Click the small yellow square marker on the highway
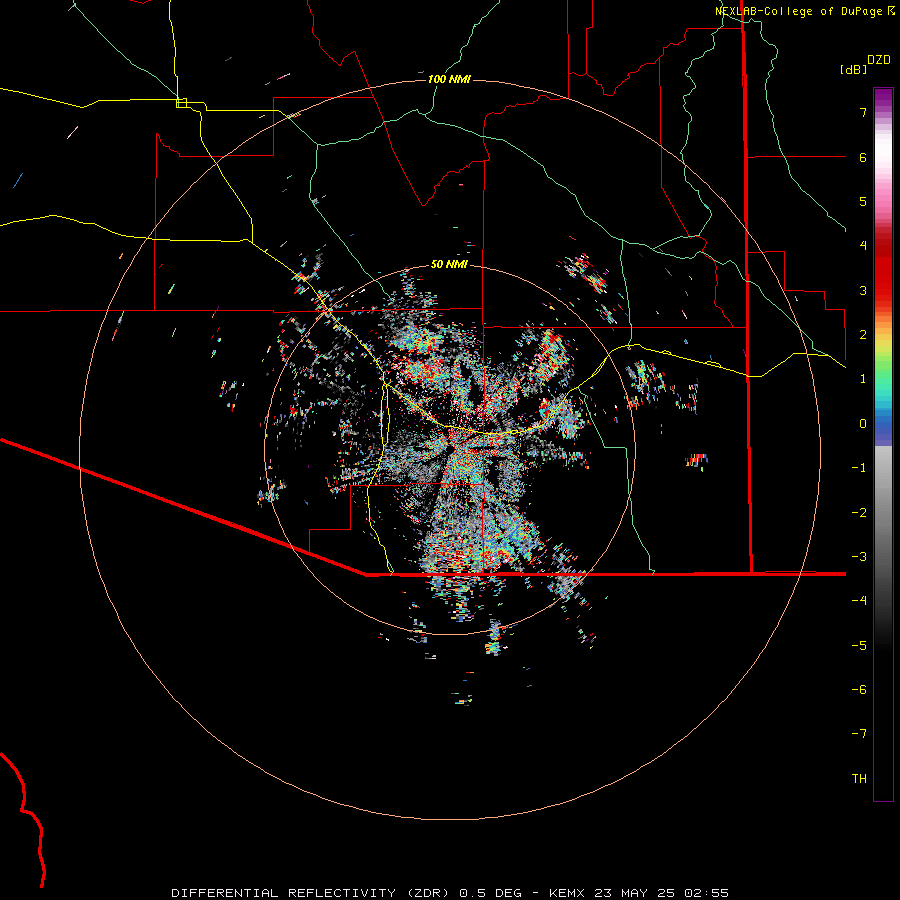900x900 pixels. pyautogui.click(x=181, y=103)
